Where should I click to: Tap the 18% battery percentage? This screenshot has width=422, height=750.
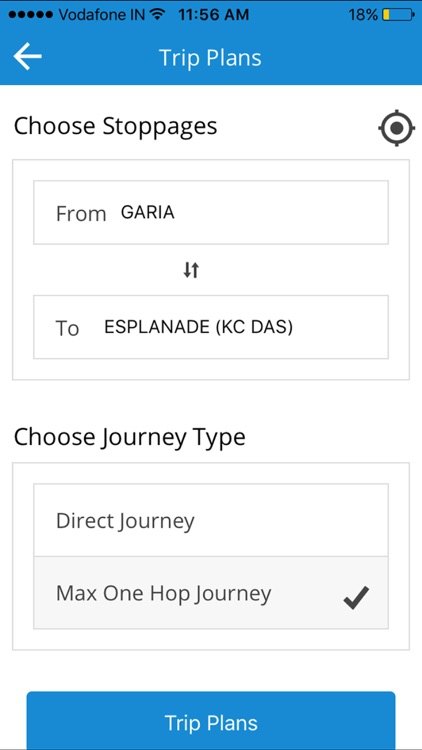tap(363, 15)
